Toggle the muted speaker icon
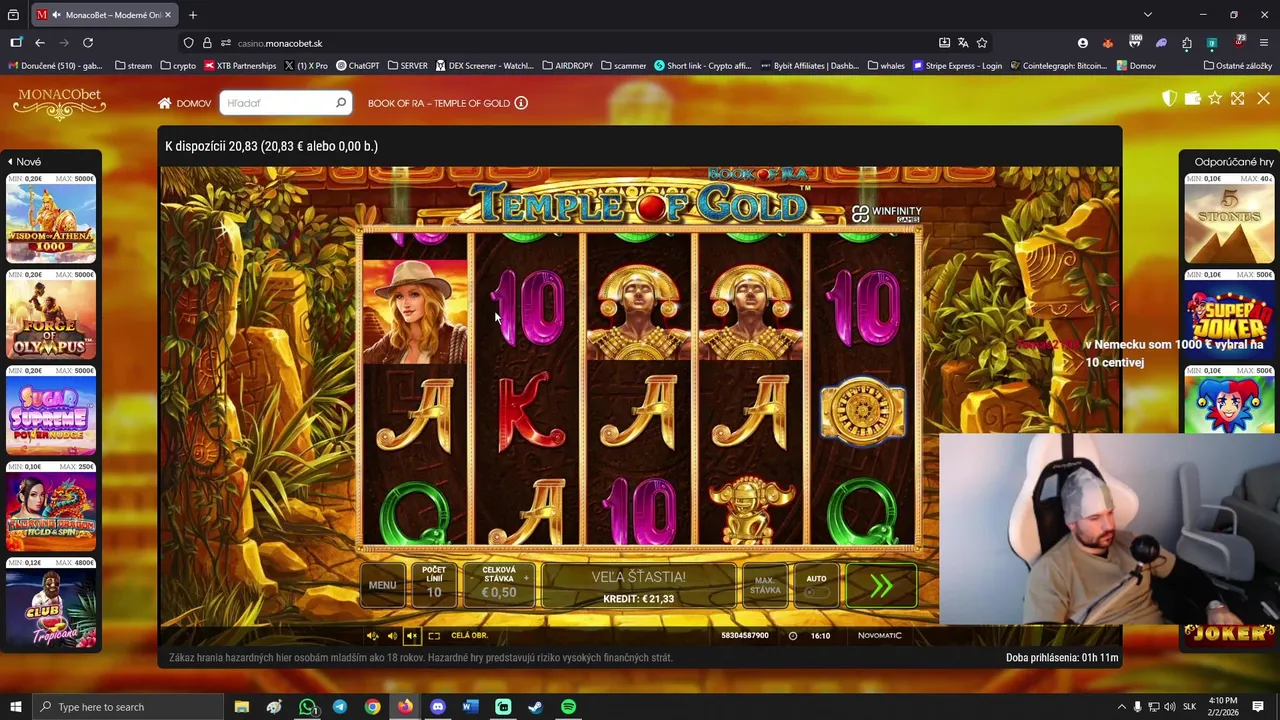The width and height of the screenshot is (1280, 720). coord(411,636)
